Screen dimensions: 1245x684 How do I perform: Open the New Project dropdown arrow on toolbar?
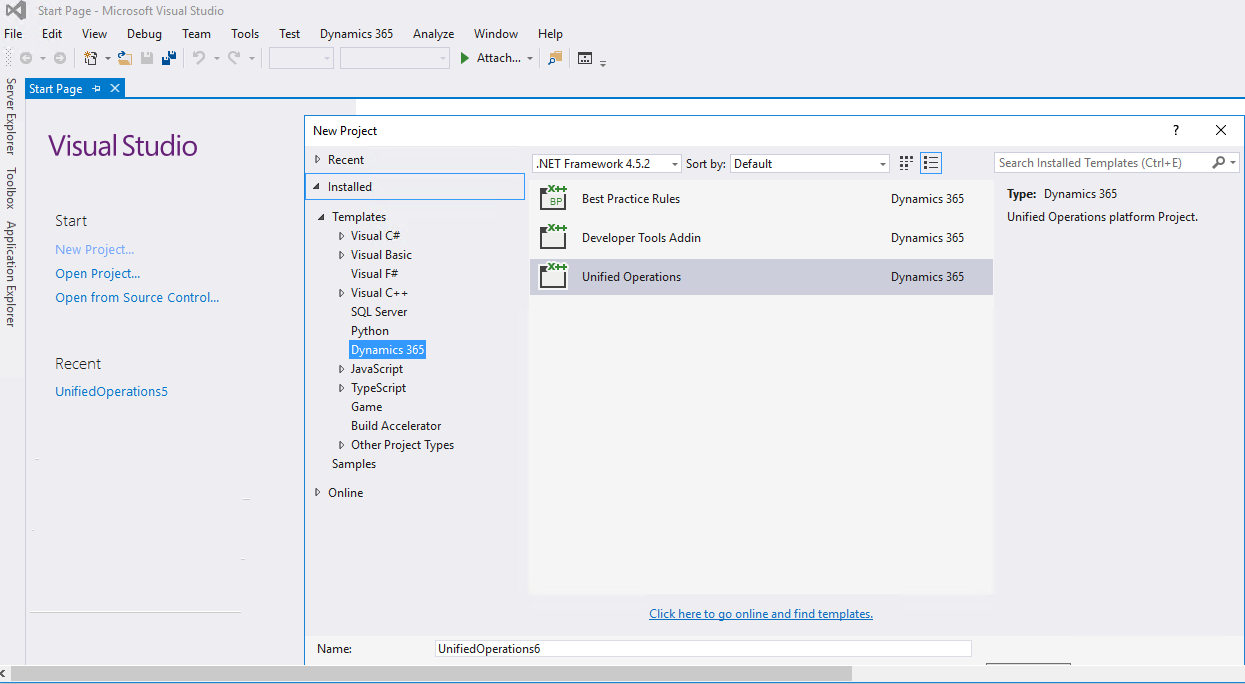pyautogui.click(x=108, y=59)
